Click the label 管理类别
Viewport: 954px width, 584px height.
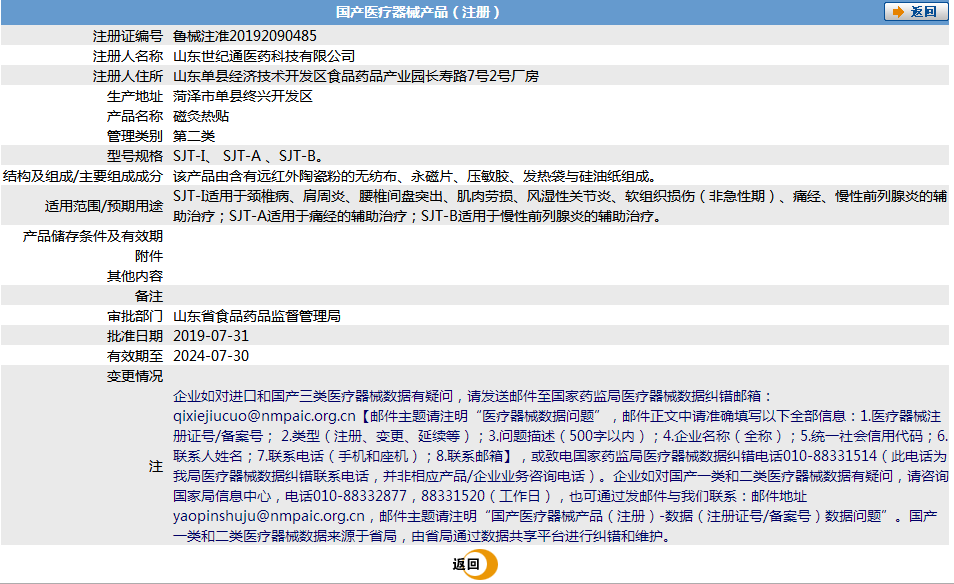pyautogui.click(x=135, y=136)
